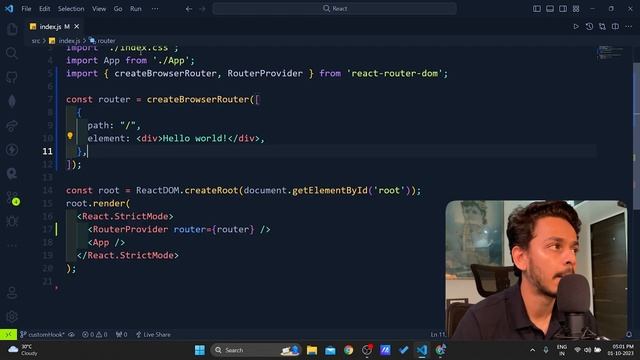Open timeline history icon in editor toolbar
Screen dimensions: 640x360
click(x=589, y=27)
